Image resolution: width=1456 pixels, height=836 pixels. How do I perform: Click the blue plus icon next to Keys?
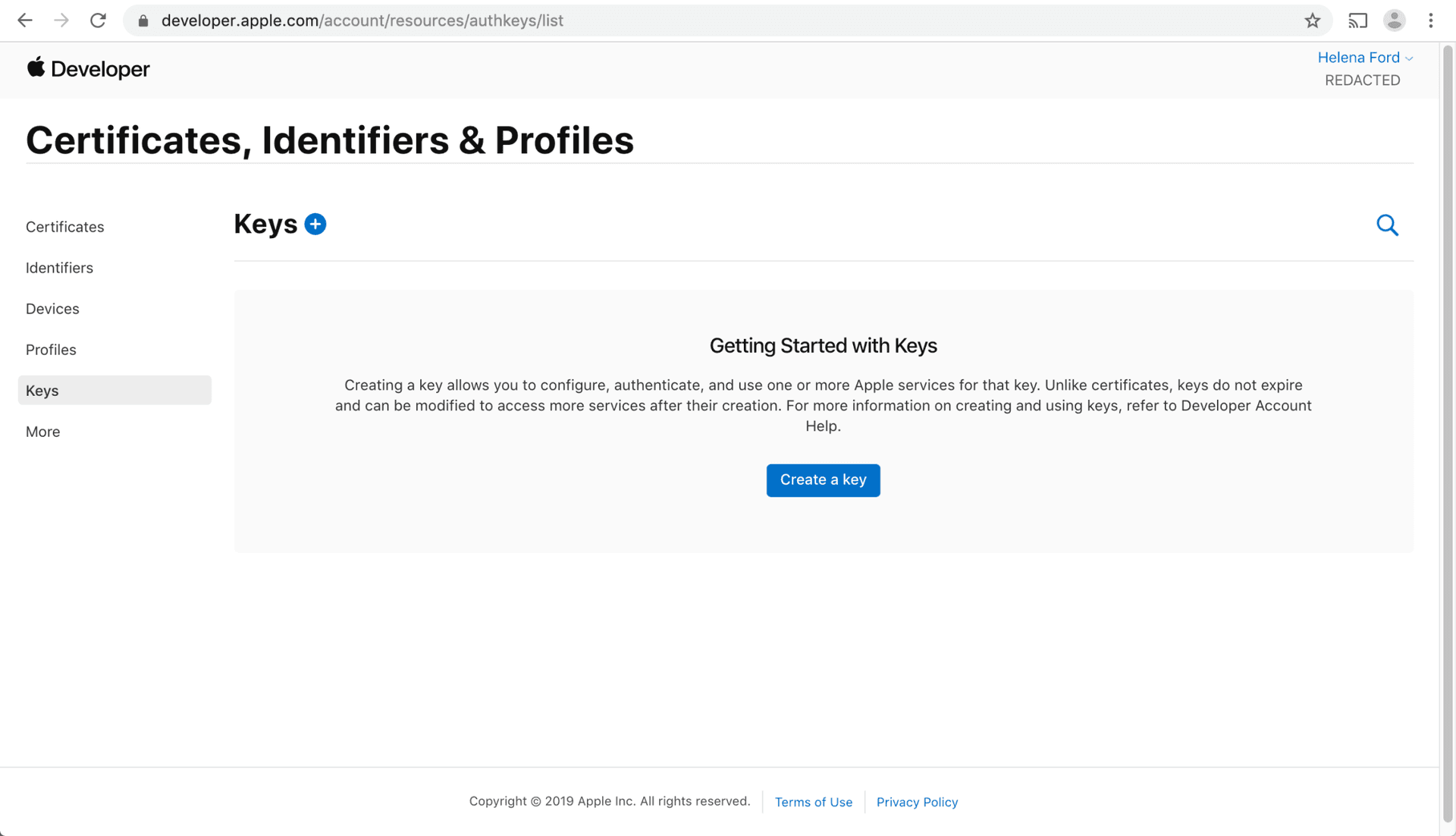(x=315, y=225)
